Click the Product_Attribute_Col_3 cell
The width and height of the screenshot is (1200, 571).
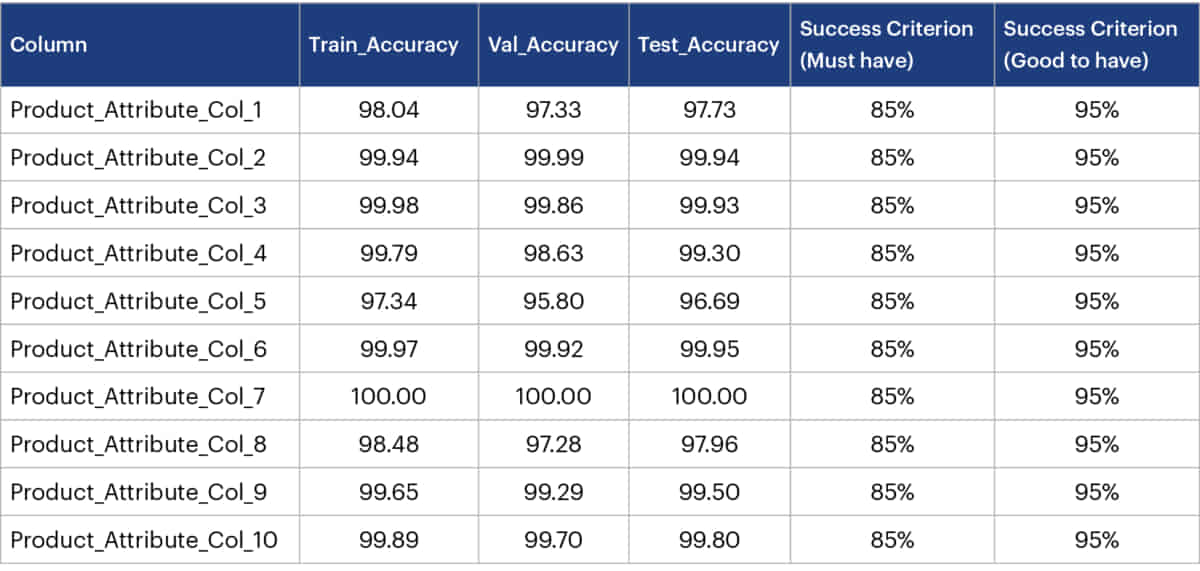150,206
